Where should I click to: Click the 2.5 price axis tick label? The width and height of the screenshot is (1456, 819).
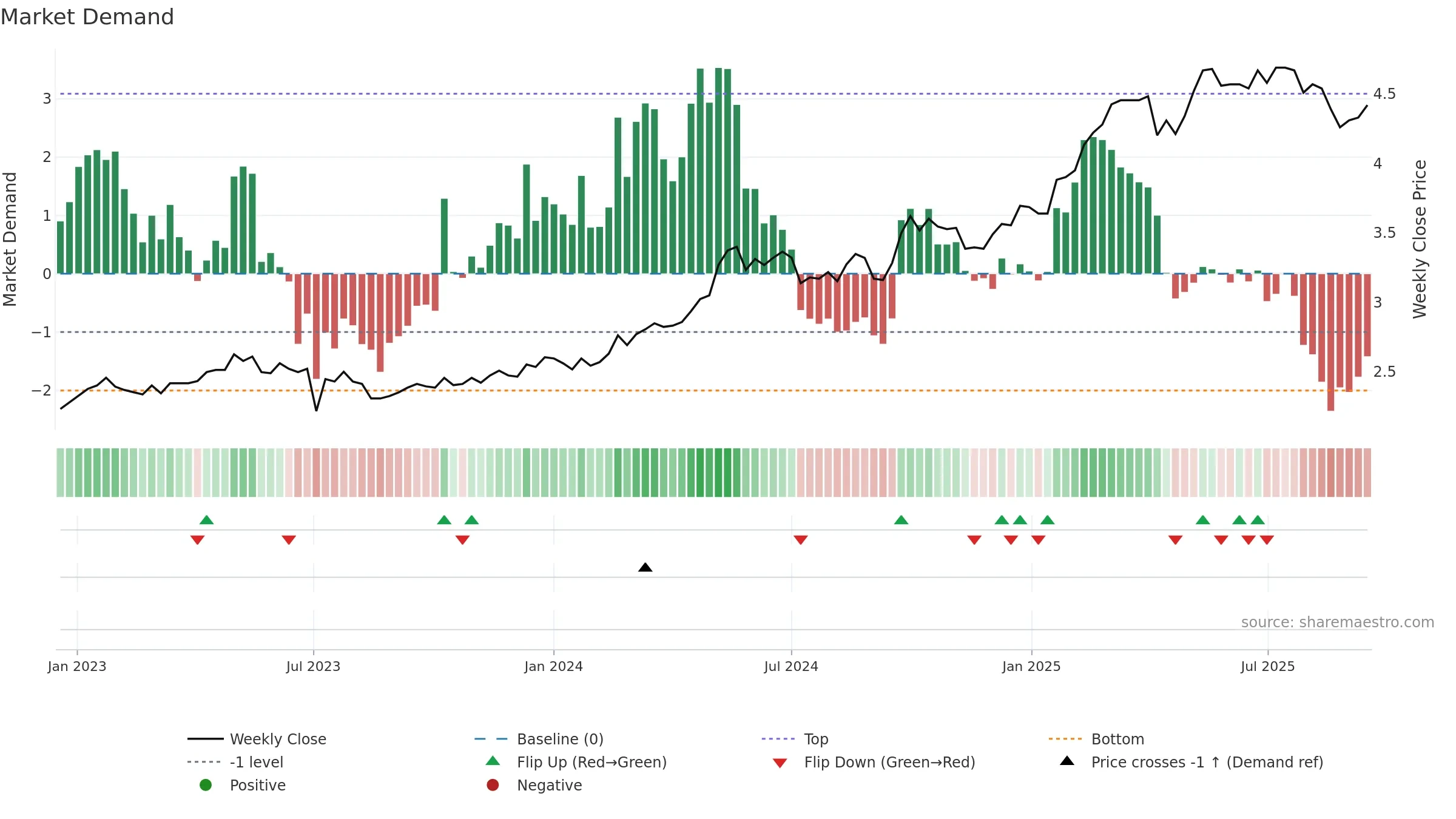(x=1384, y=371)
